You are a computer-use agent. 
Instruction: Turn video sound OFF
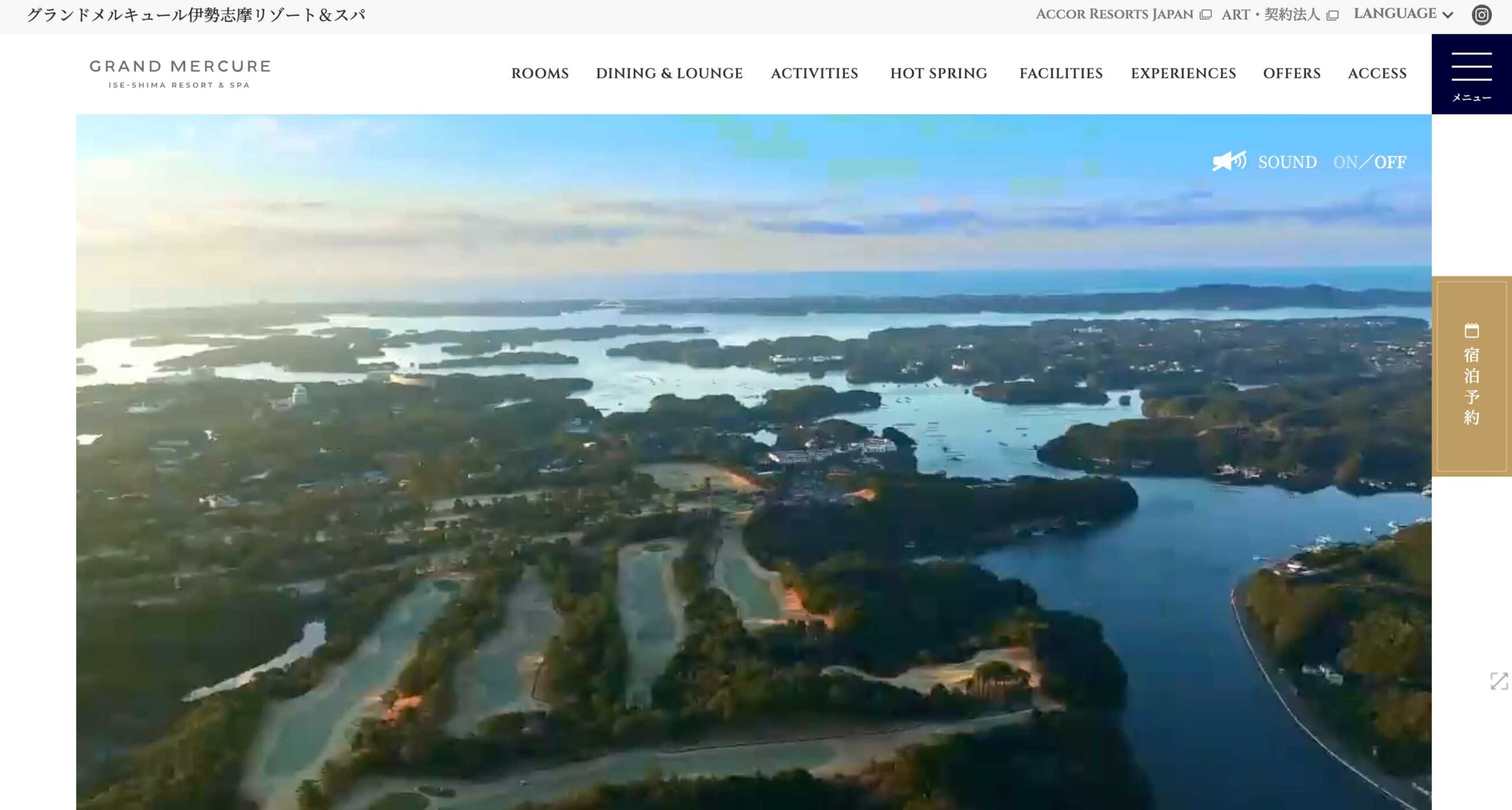point(1390,162)
